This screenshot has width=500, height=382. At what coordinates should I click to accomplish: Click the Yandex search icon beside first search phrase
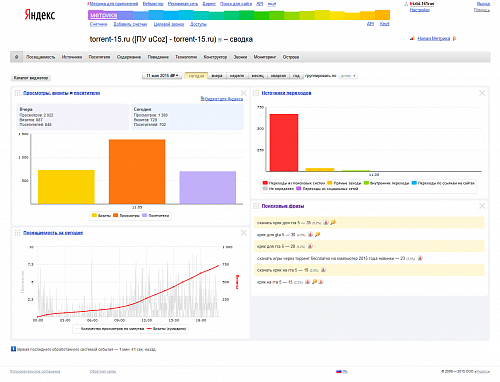(326, 222)
